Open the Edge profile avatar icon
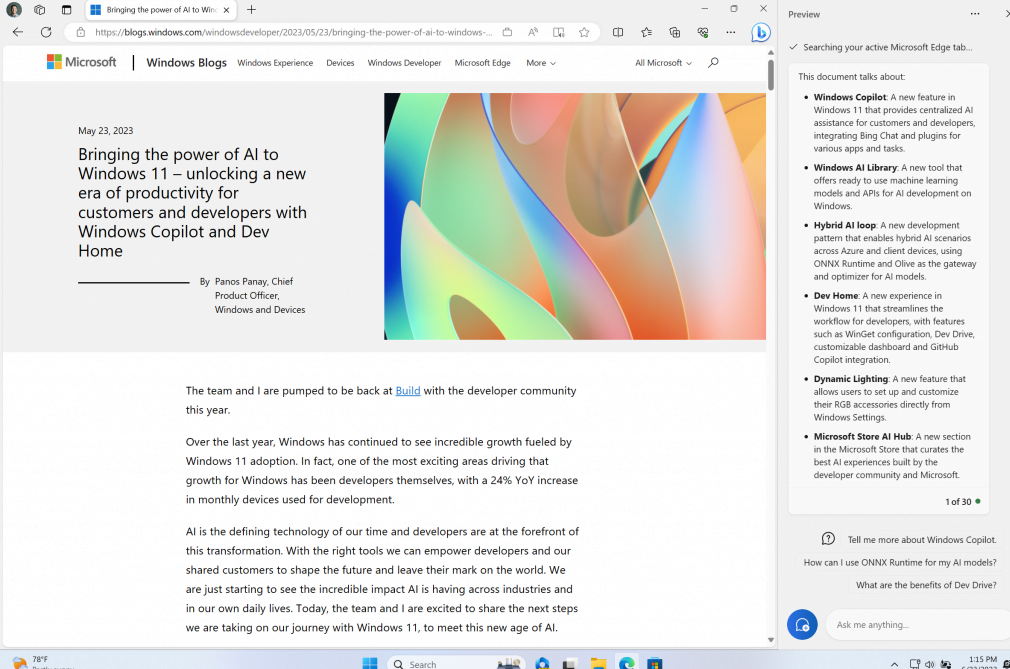The image size is (1010, 669). point(14,10)
